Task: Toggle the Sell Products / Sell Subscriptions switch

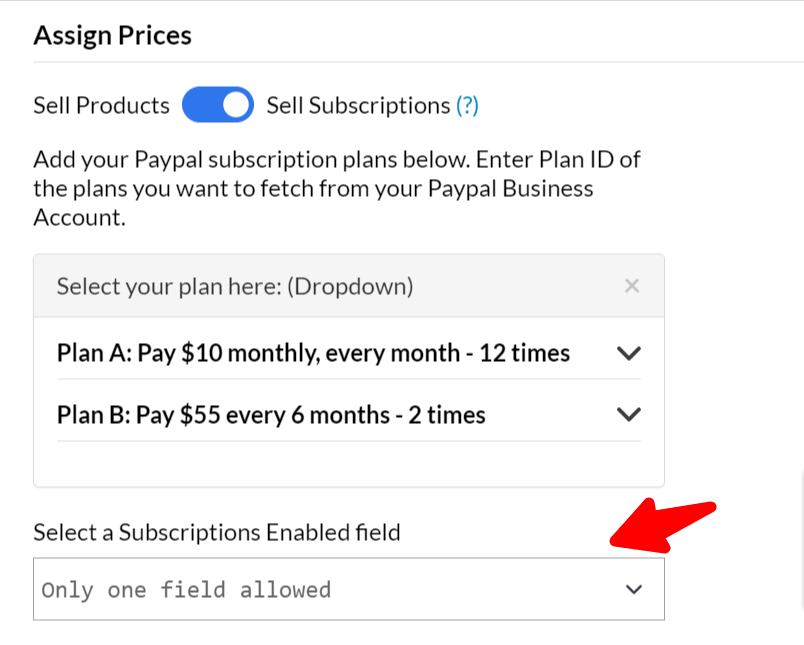Action: click(x=218, y=105)
